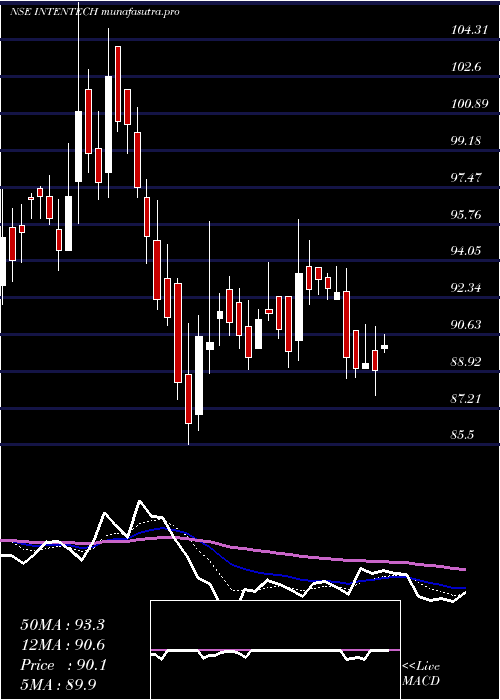500x700 pixels.
Task: Click the 'NSE INTENTECH munafasutra.pro' chart title
Action: click(x=95, y=12)
